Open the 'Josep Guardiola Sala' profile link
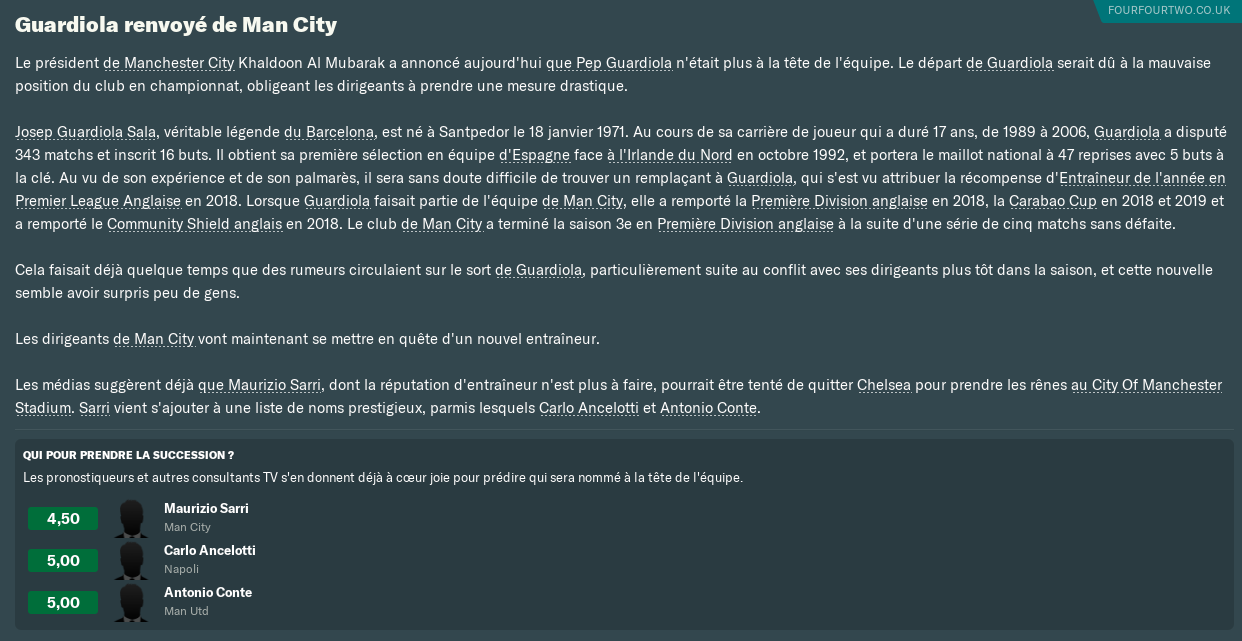Image resolution: width=1242 pixels, height=641 pixels. 85,132
